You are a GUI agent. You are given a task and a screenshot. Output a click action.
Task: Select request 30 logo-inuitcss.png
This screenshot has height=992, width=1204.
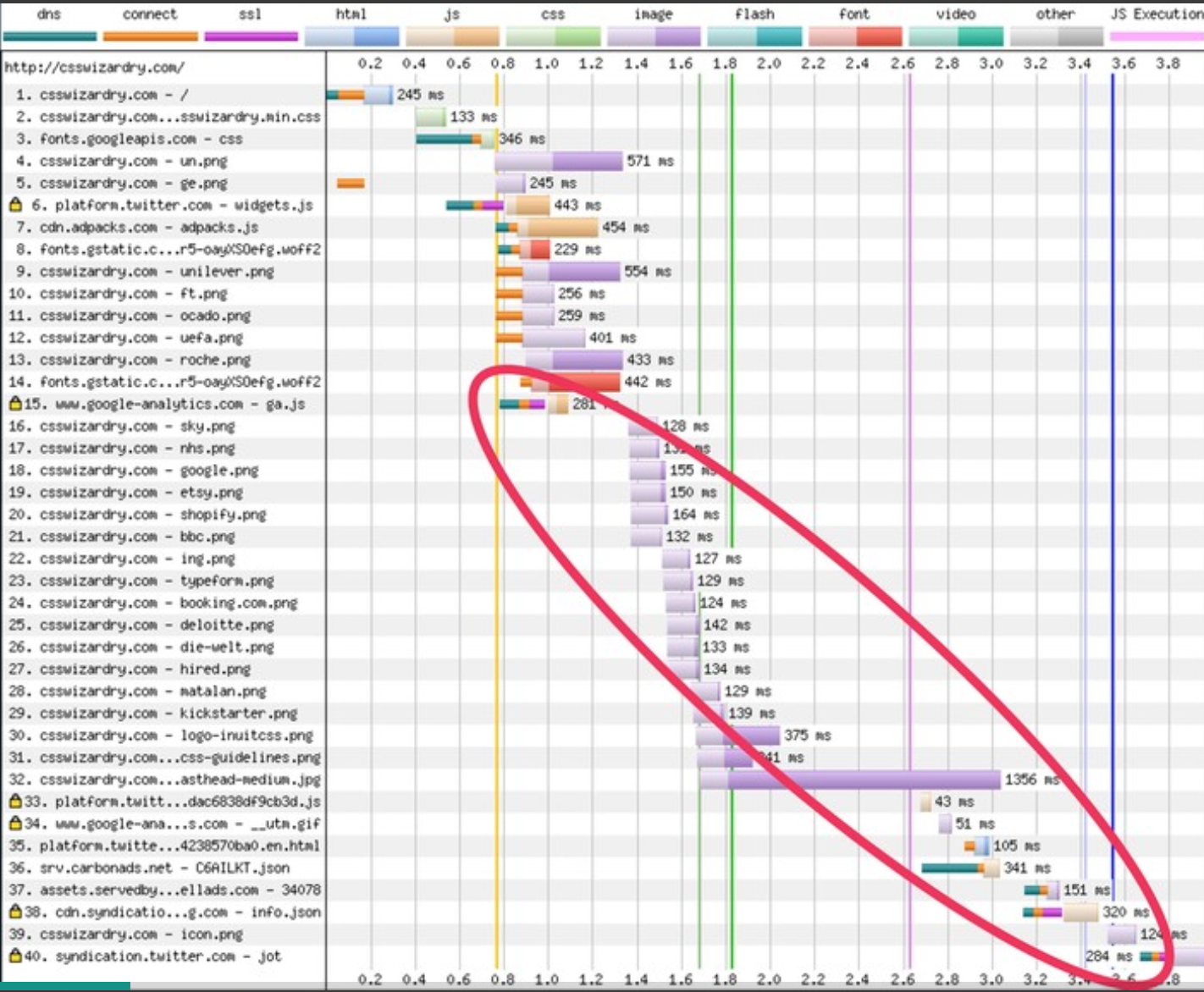161,735
